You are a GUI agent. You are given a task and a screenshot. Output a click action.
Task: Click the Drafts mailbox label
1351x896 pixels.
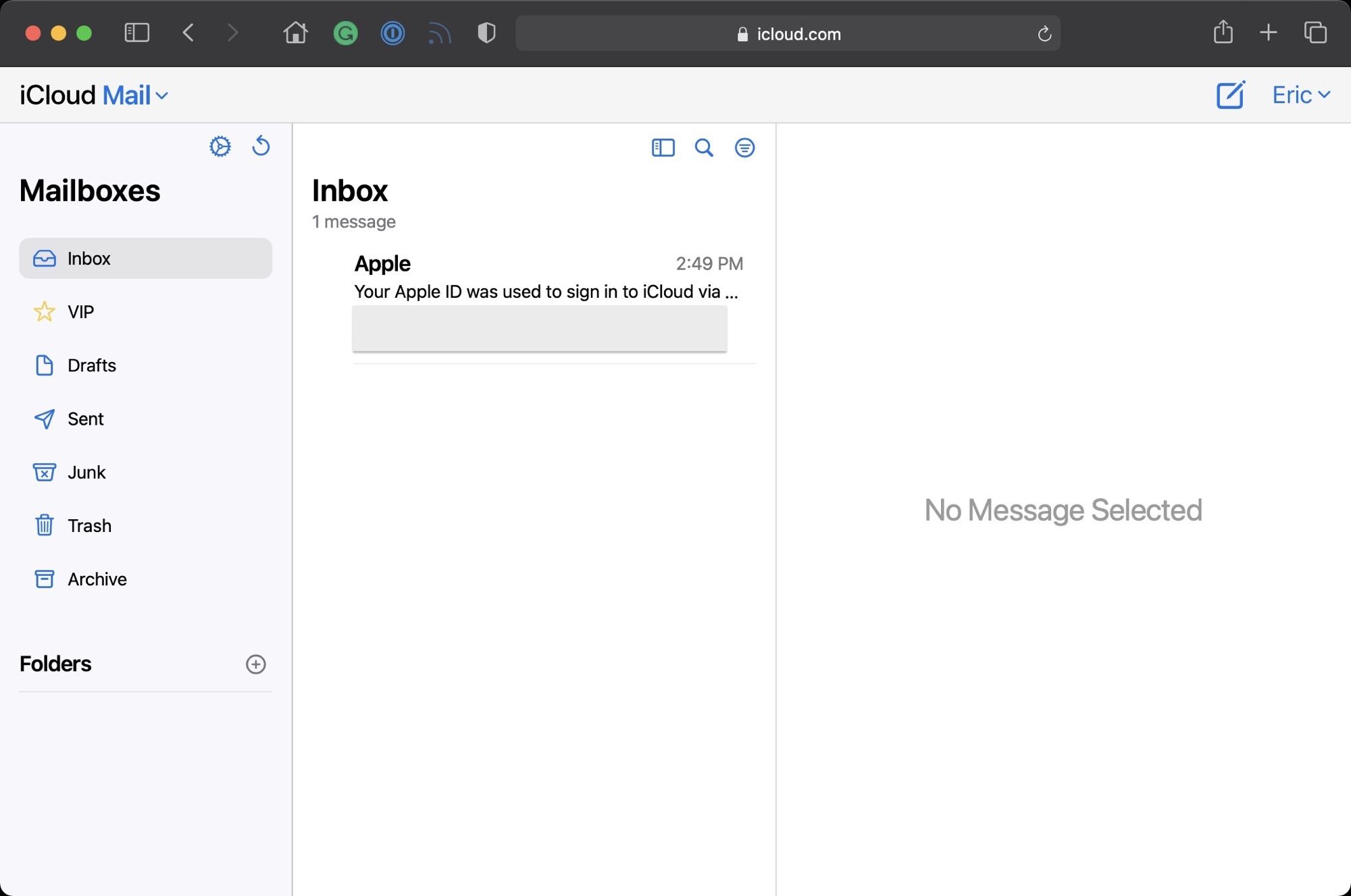[91, 365]
